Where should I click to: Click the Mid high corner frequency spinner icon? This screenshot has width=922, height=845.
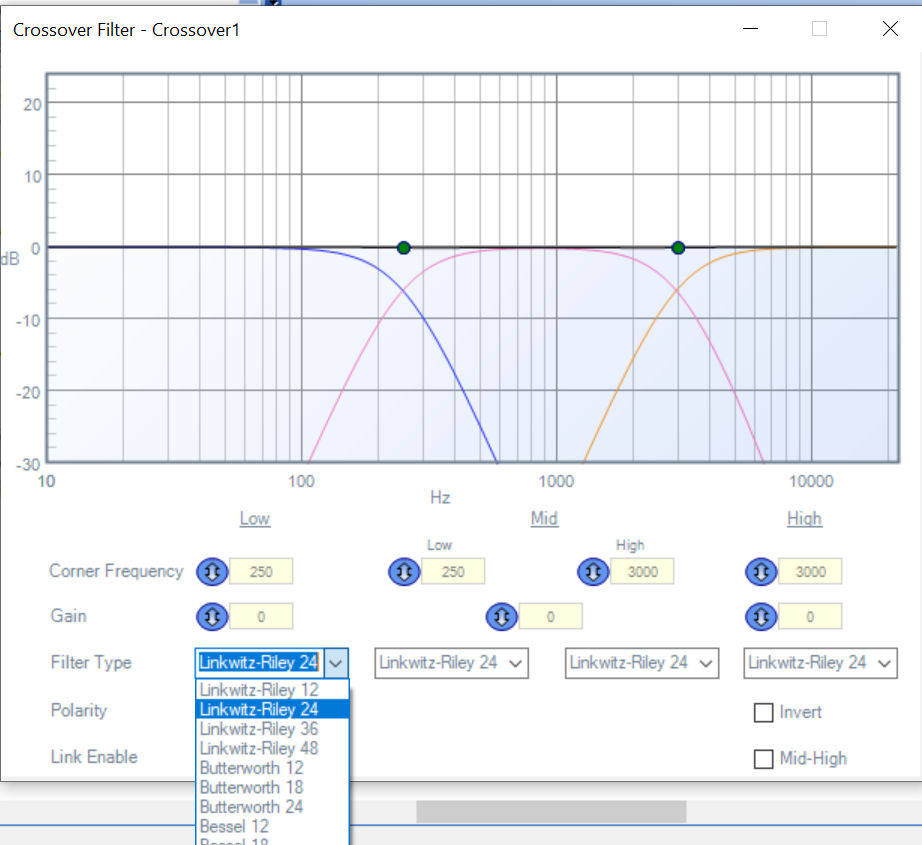coord(593,572)
